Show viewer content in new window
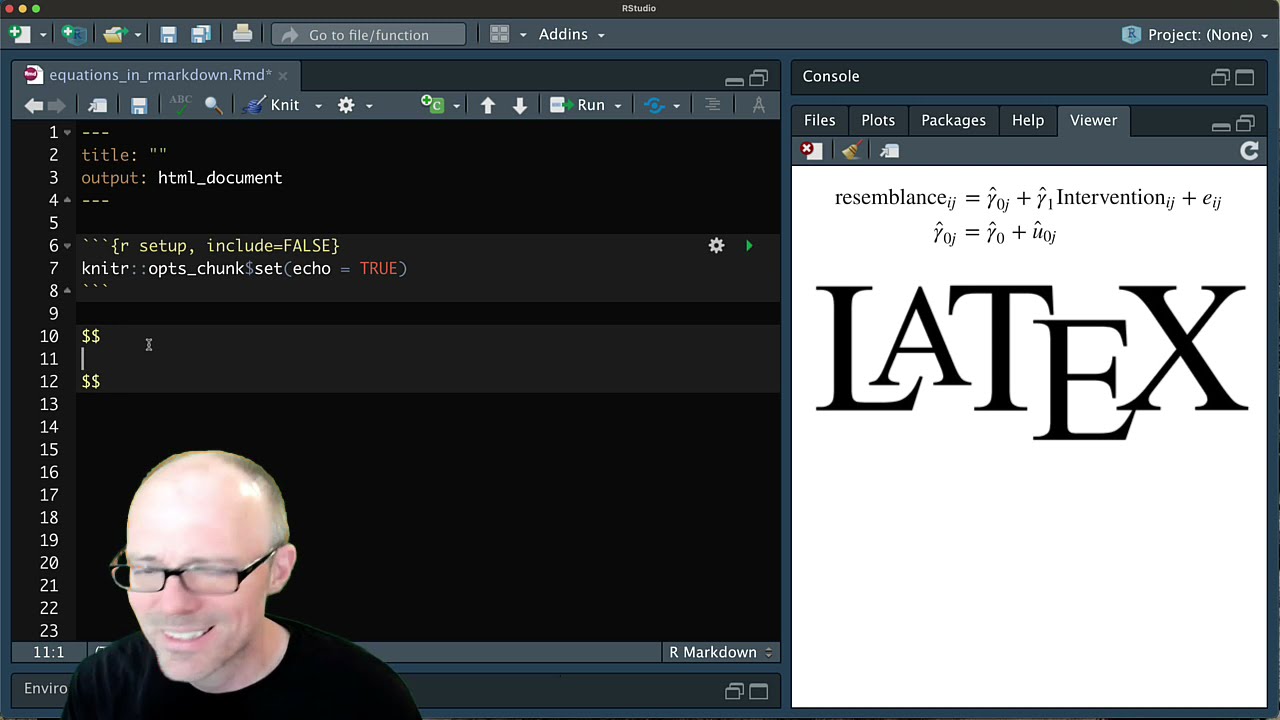1280x720 pixels. coord(889,151)
